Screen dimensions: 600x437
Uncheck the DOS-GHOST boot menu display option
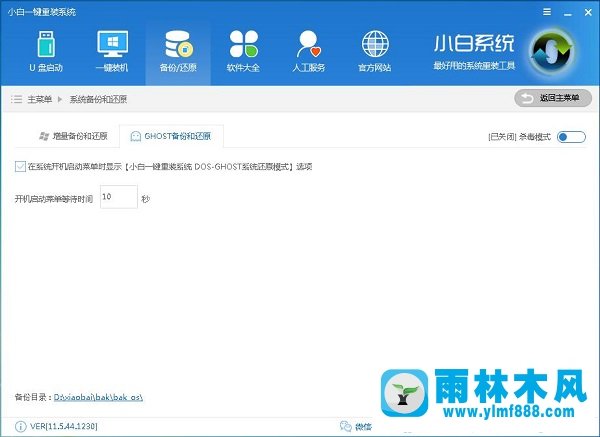[x=20, y=166]
